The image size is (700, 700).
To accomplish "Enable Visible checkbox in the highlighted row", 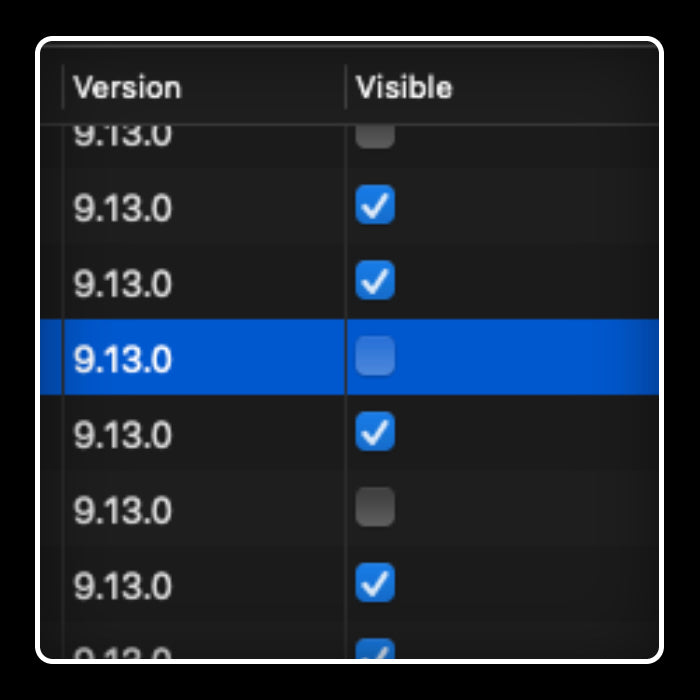I will point(375,356).
